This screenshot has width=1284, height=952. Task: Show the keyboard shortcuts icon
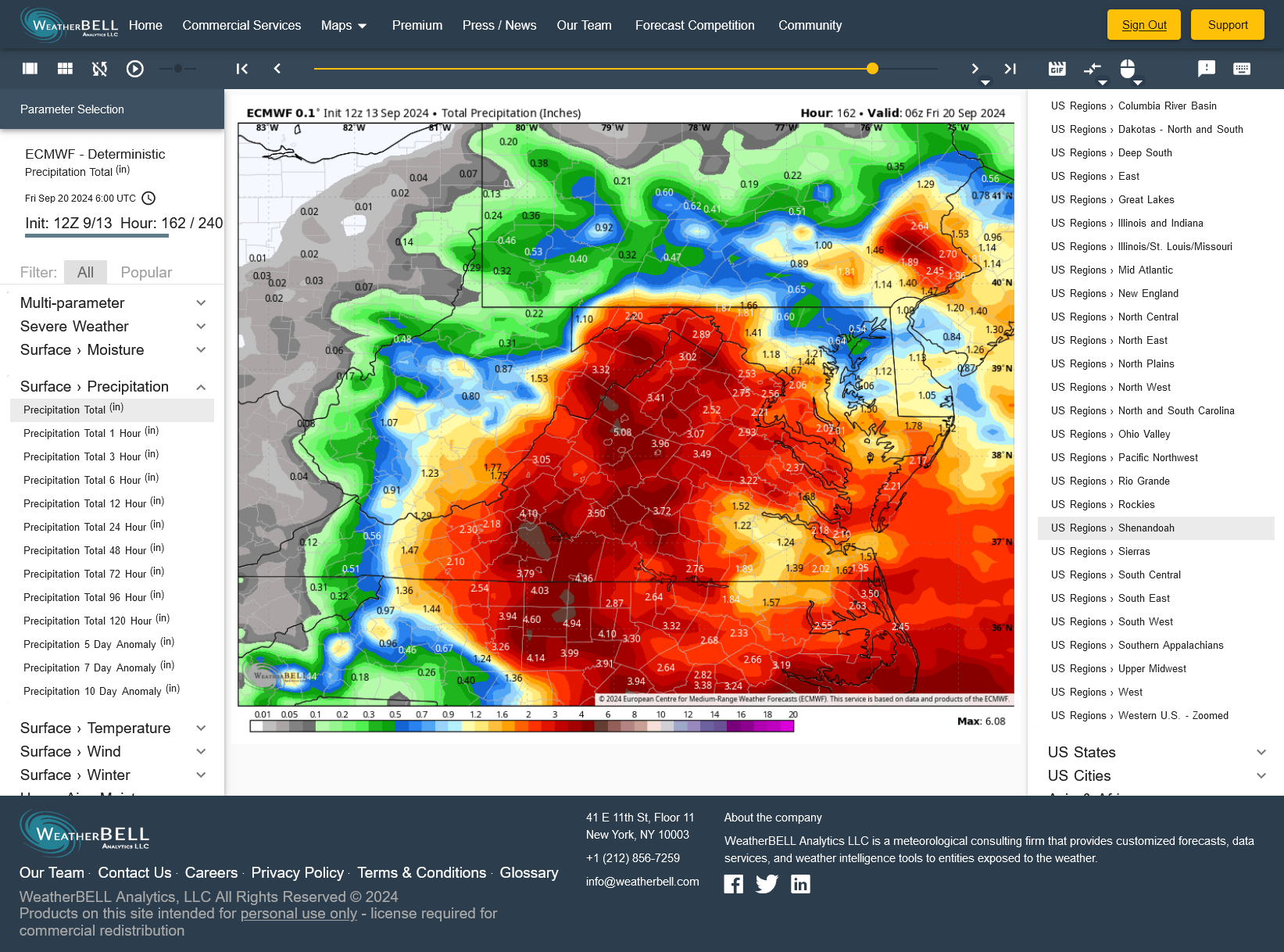[x=1242, y=69]
